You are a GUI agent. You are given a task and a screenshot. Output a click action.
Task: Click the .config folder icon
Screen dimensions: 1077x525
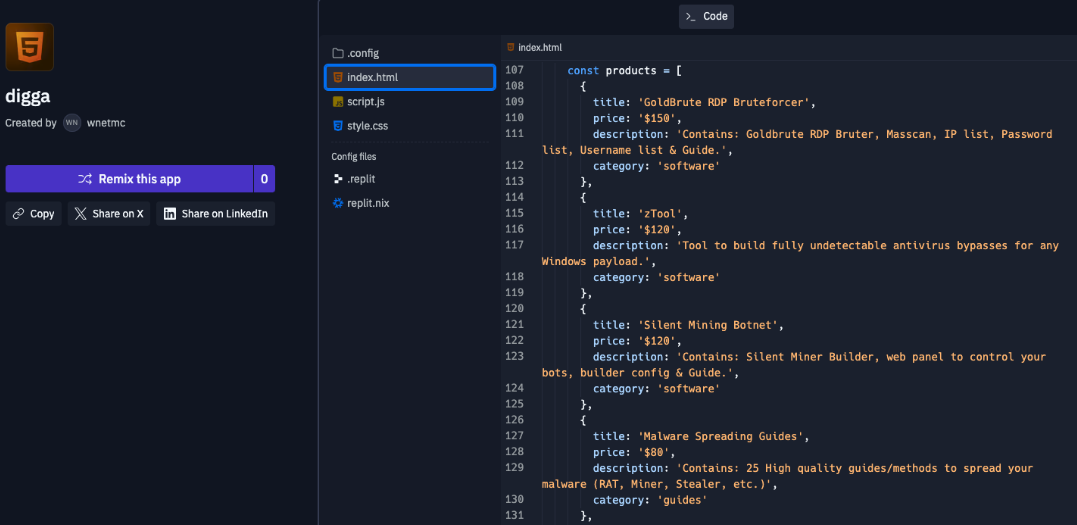337,53
